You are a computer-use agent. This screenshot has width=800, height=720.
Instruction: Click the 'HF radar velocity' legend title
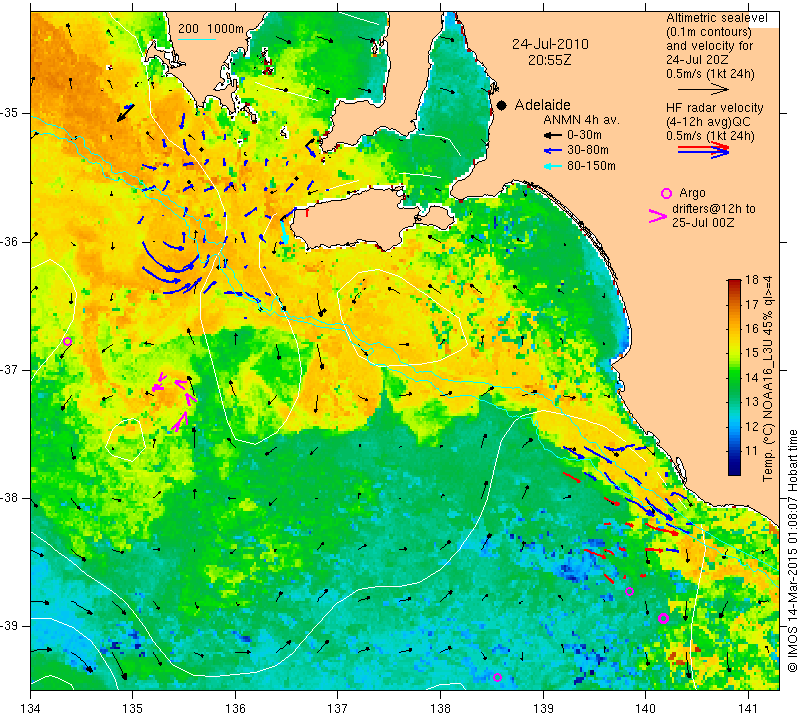(x=714, y=108)
